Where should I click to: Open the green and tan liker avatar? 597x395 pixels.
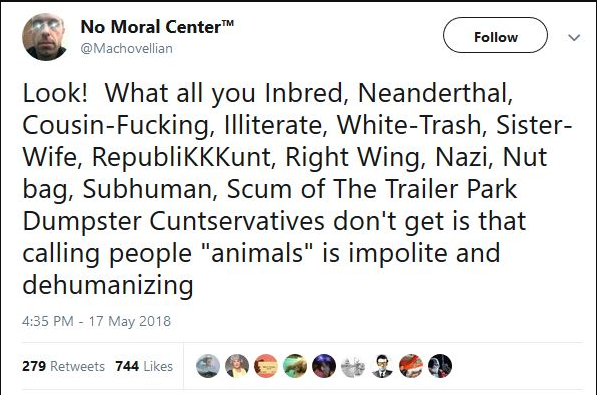295,366
